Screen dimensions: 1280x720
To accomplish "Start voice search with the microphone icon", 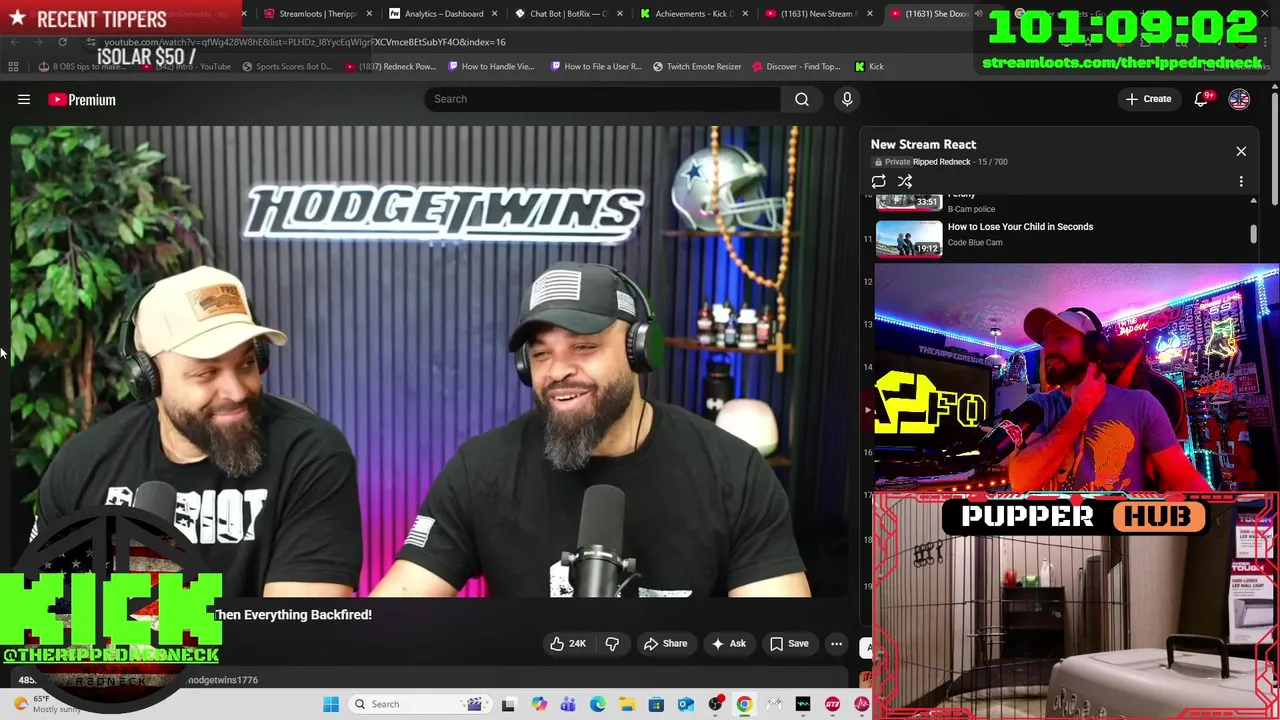I will (x=847, y=99).
